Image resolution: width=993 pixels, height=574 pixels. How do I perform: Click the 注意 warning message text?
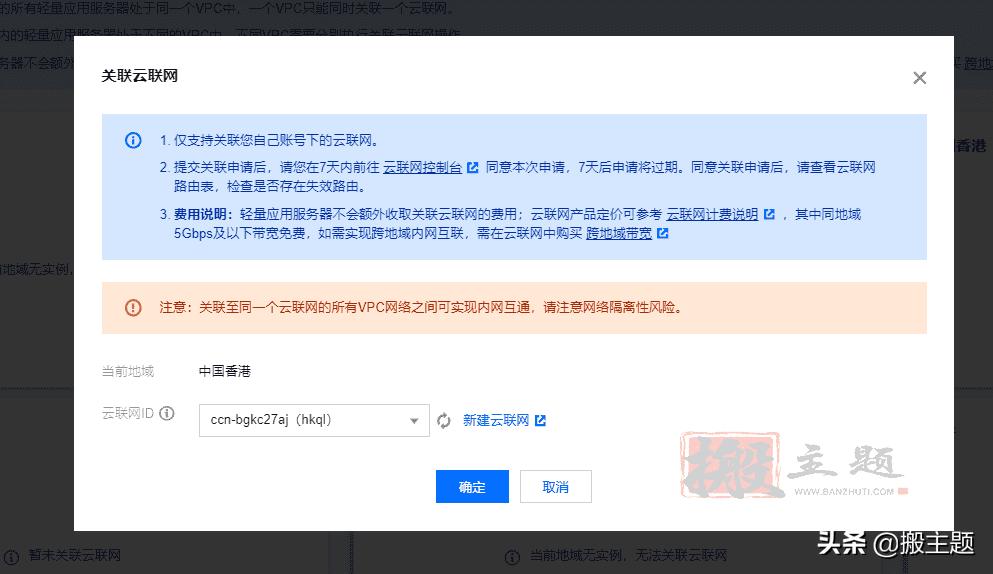click(421, 307)
